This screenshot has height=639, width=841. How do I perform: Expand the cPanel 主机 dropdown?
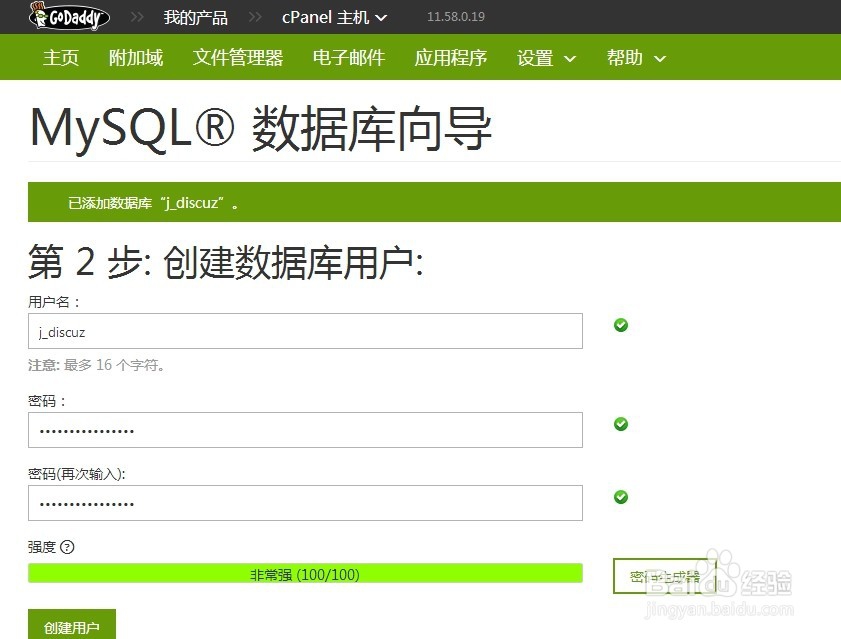coord(334,17)
